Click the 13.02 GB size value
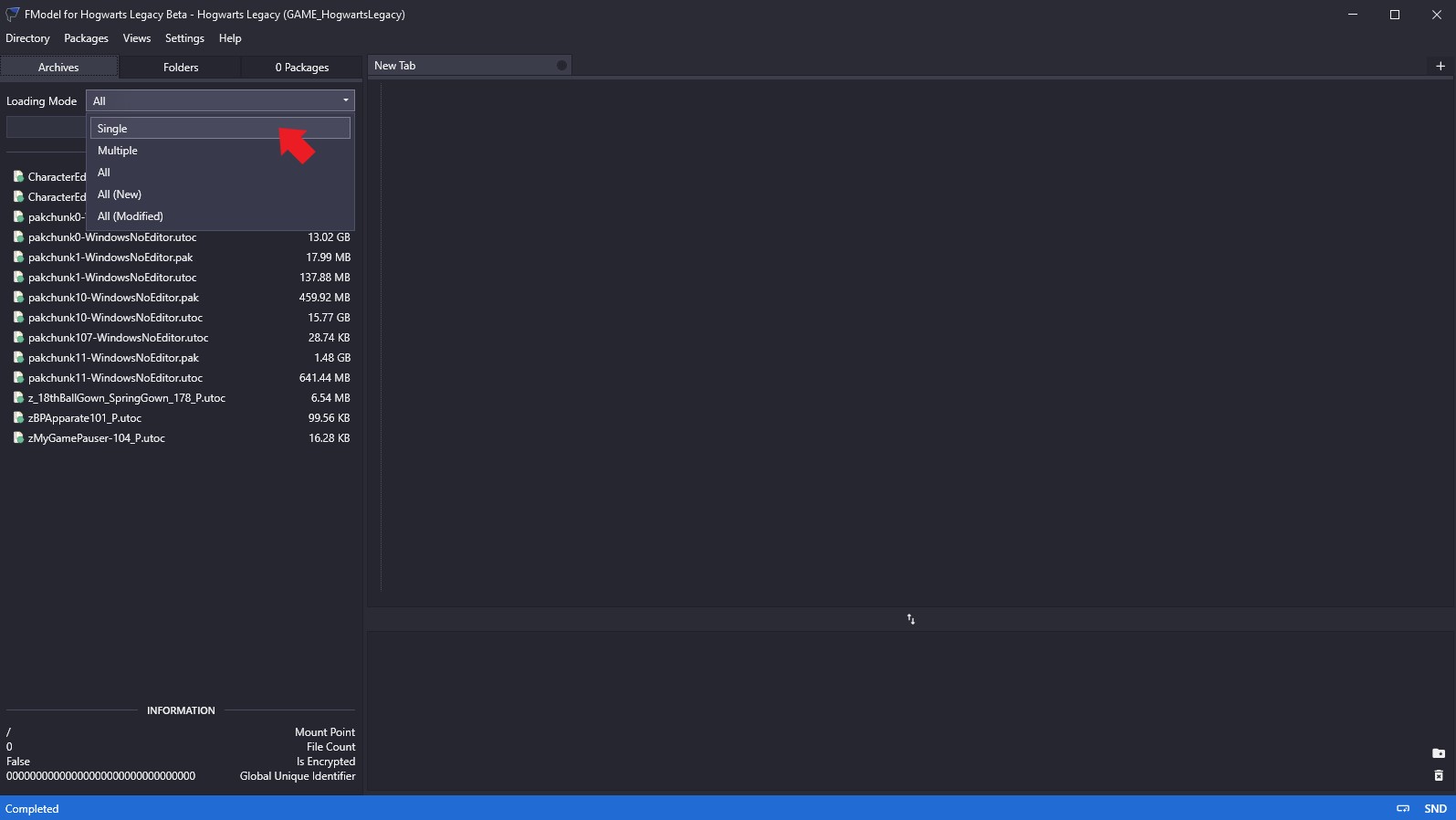This screenshot has width=1456, height=820. pos(329,237)
